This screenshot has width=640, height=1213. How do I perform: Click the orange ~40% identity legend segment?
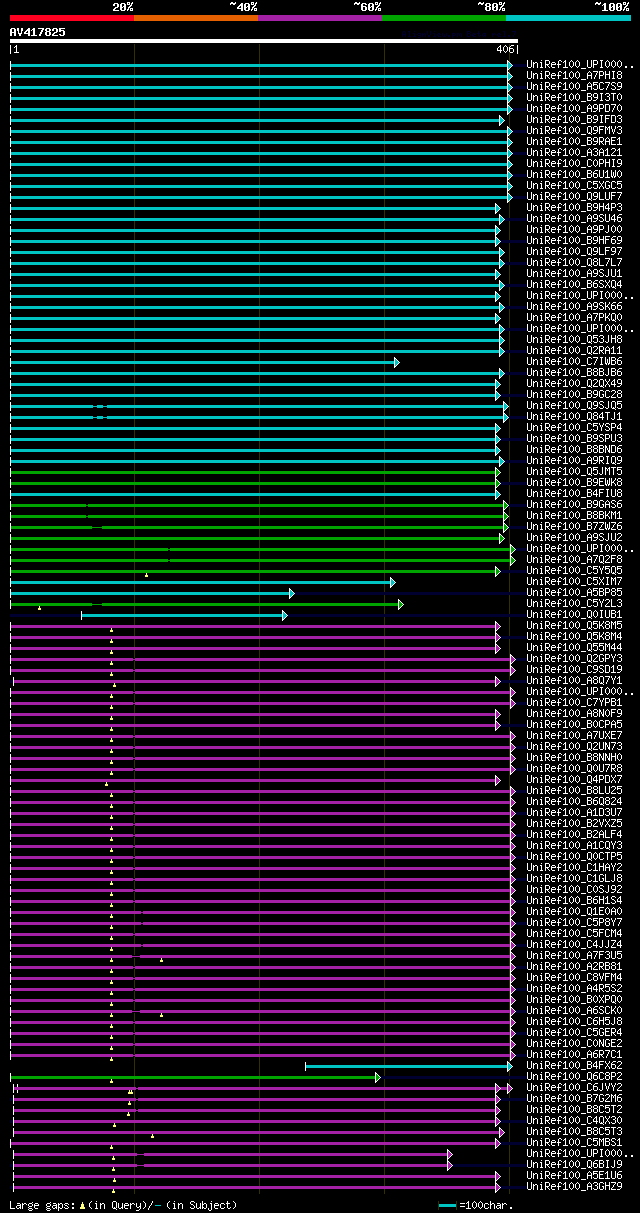[196, 18]
